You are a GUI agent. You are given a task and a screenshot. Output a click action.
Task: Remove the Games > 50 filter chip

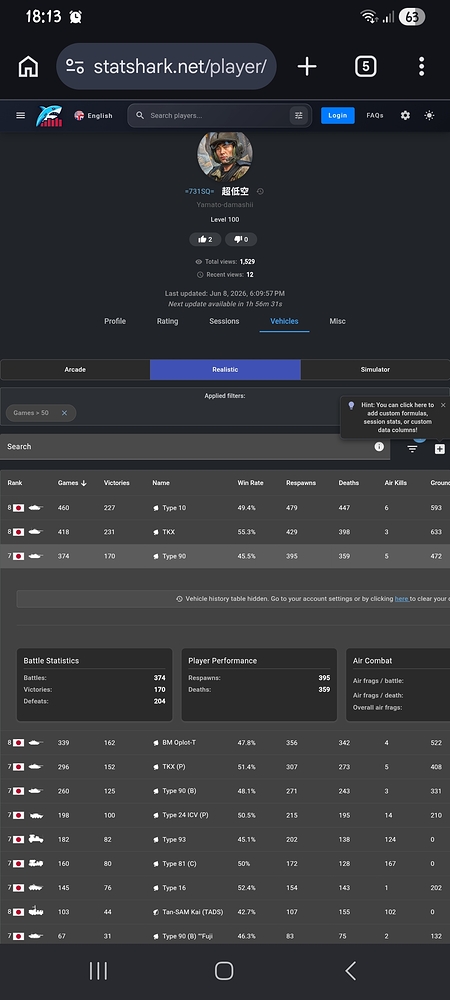coord(64,413)
